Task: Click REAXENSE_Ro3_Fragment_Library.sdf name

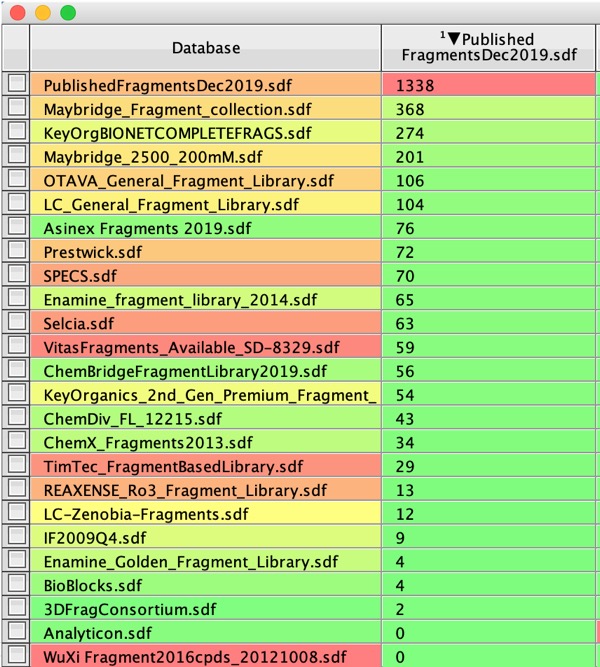Action: [185, 490]
